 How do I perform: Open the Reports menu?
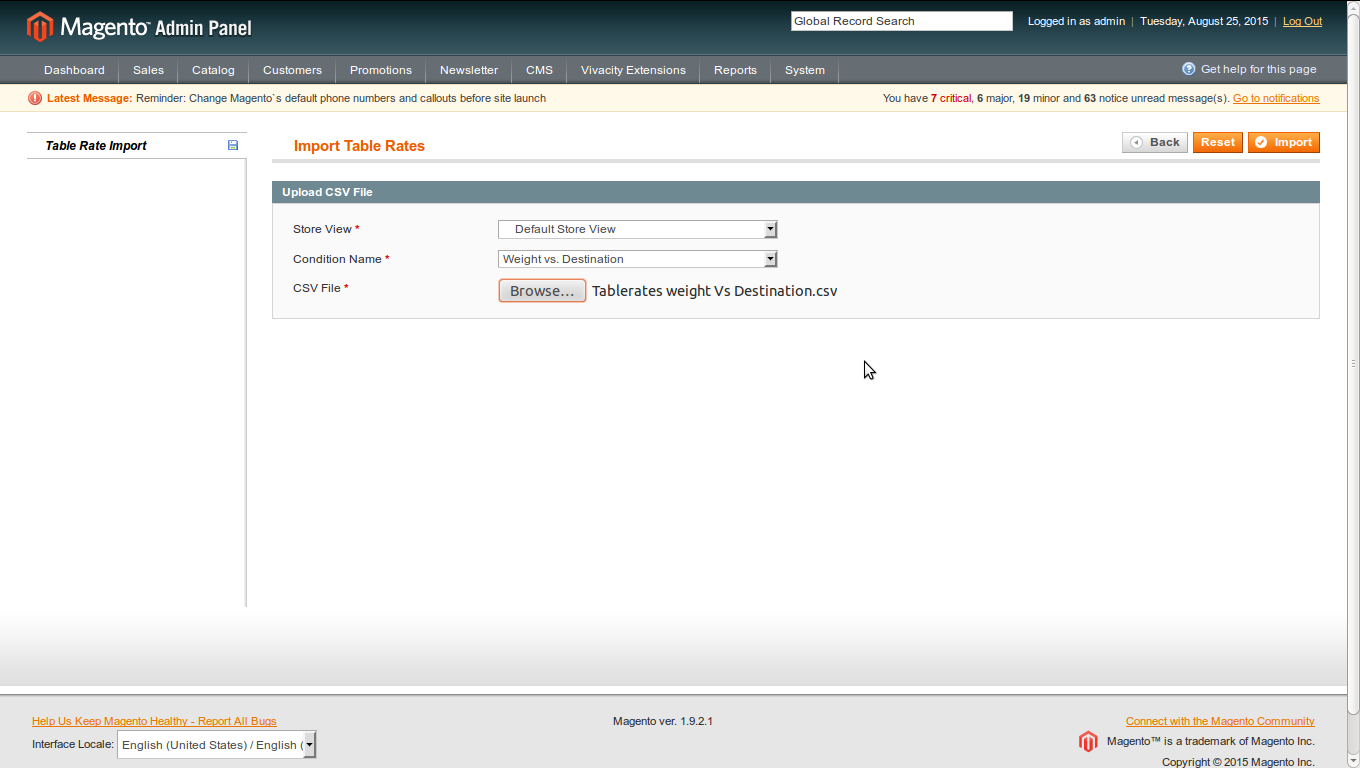click(x=735, y=70)
